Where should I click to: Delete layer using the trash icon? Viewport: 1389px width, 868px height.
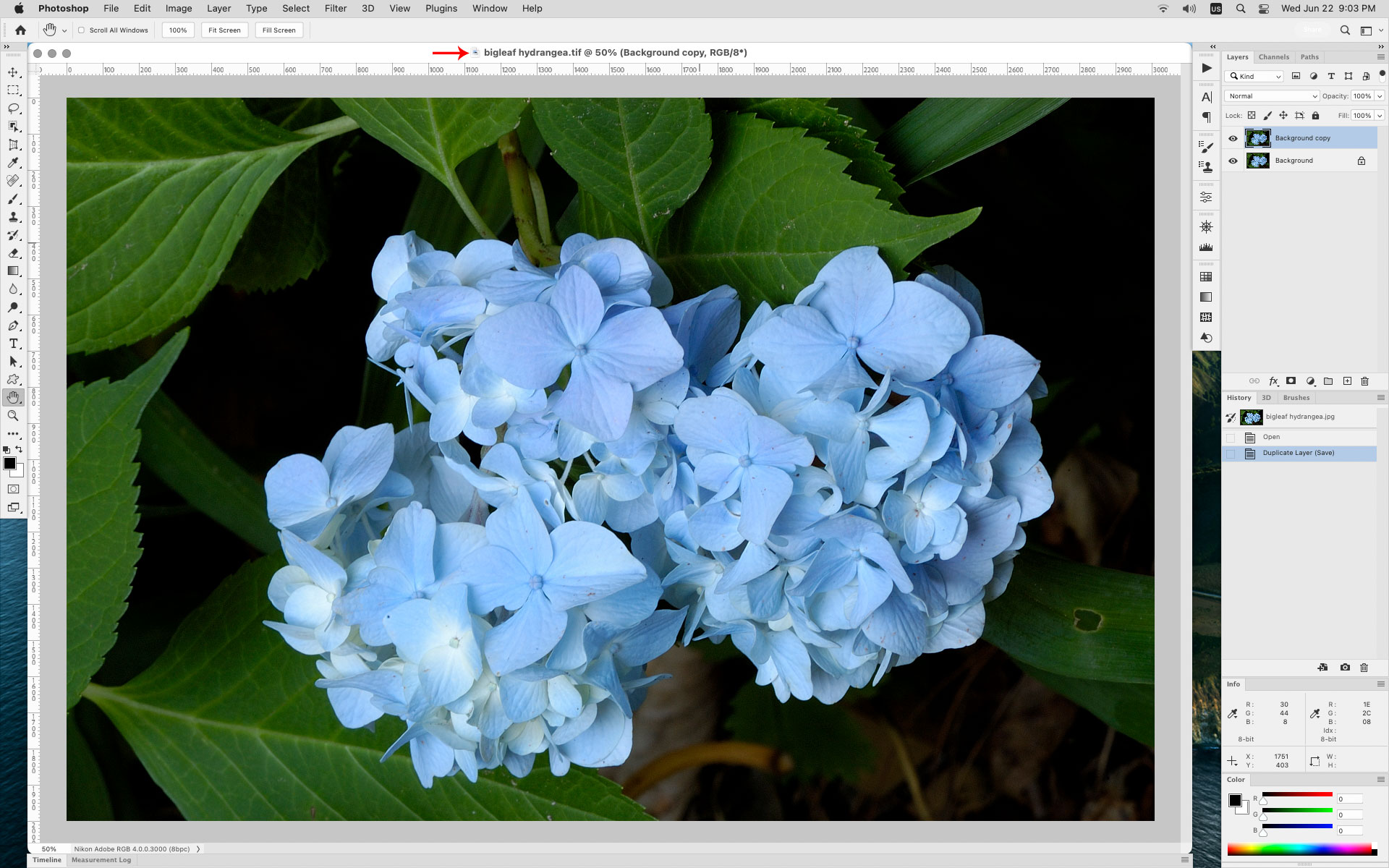tap(1364, 381)
